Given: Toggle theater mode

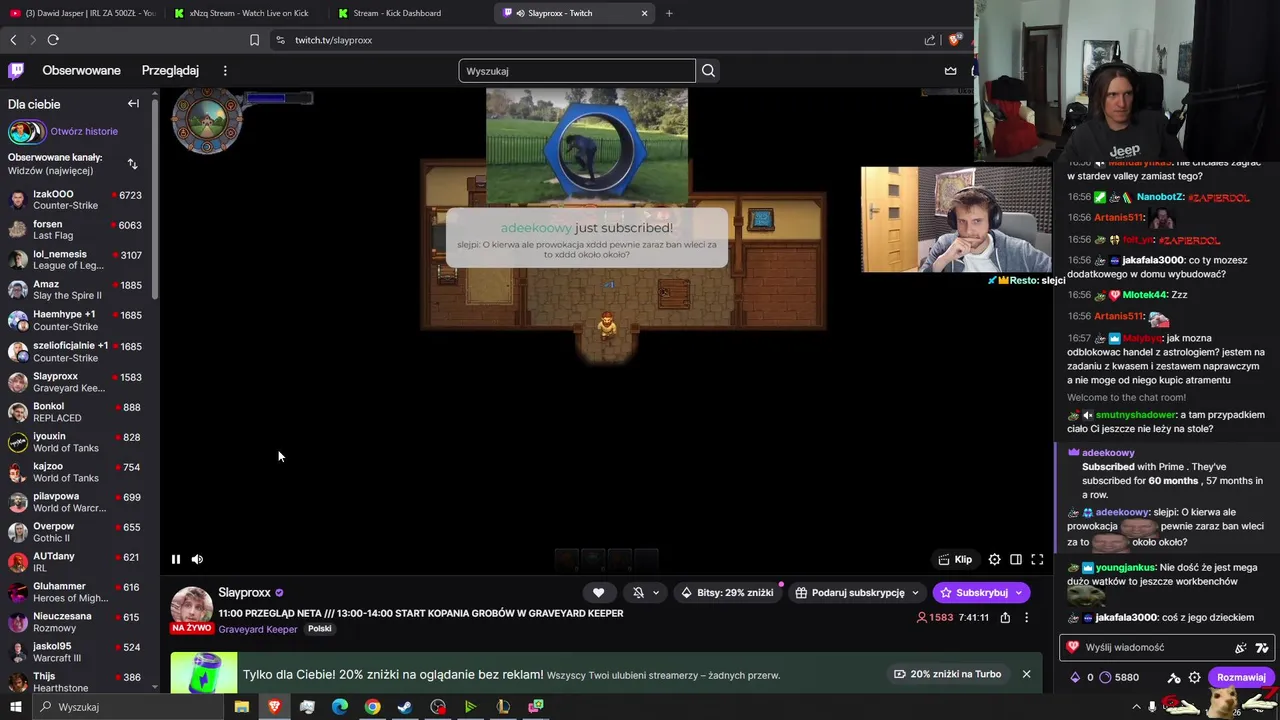Looking at the screenshot, I should tap(1016, 560).
